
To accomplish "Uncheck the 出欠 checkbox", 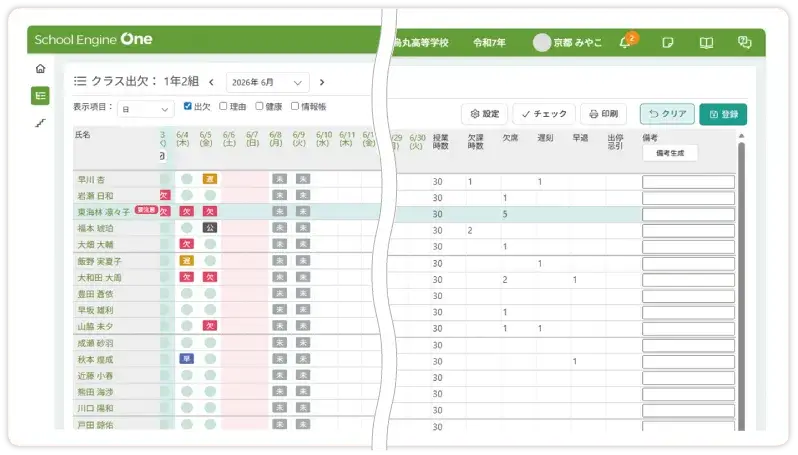I will 187,106.
